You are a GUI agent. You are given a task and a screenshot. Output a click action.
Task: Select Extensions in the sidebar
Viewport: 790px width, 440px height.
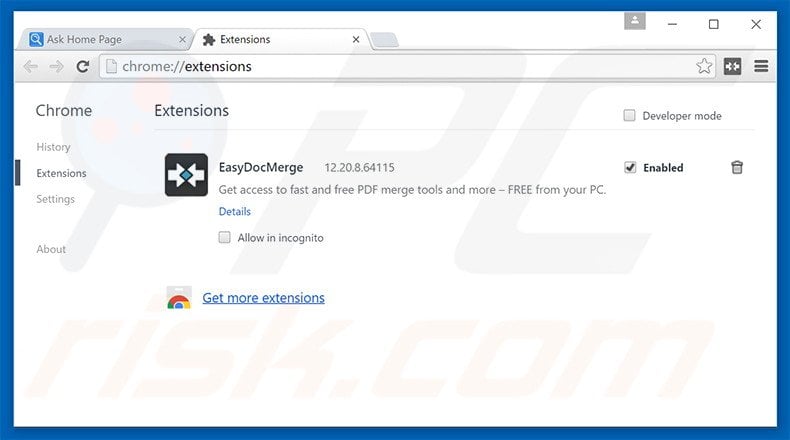[61, 173]
